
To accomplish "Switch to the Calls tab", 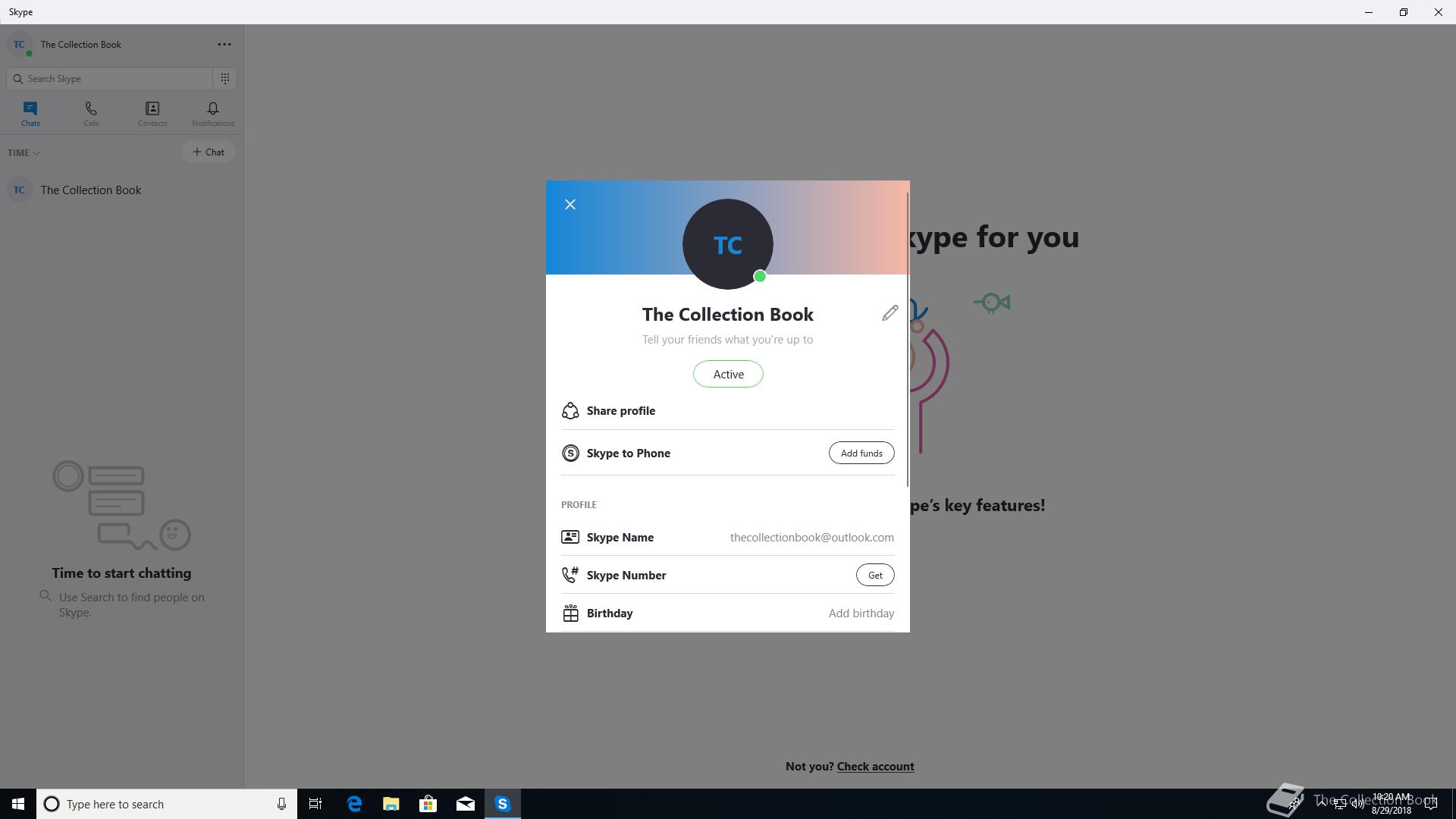I will [x=91, y=114].
